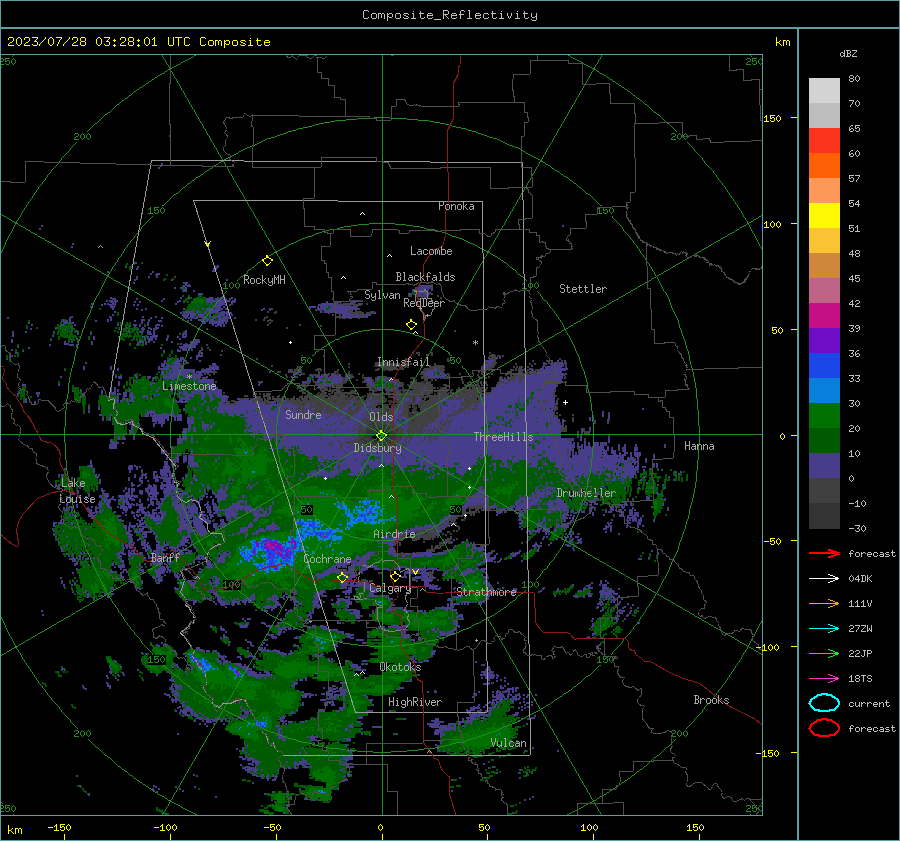This screenshot has width=900, height=841.
Task: Click the Olds city label
Action: 381,417
